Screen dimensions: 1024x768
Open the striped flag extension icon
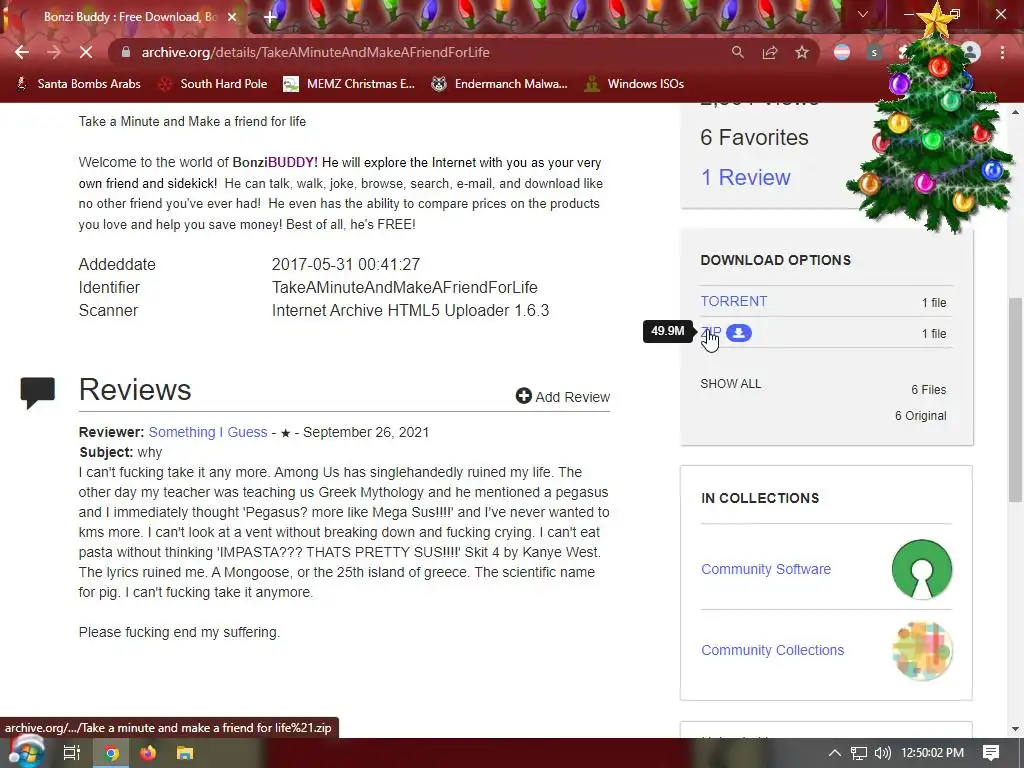[x=842, y=52]
